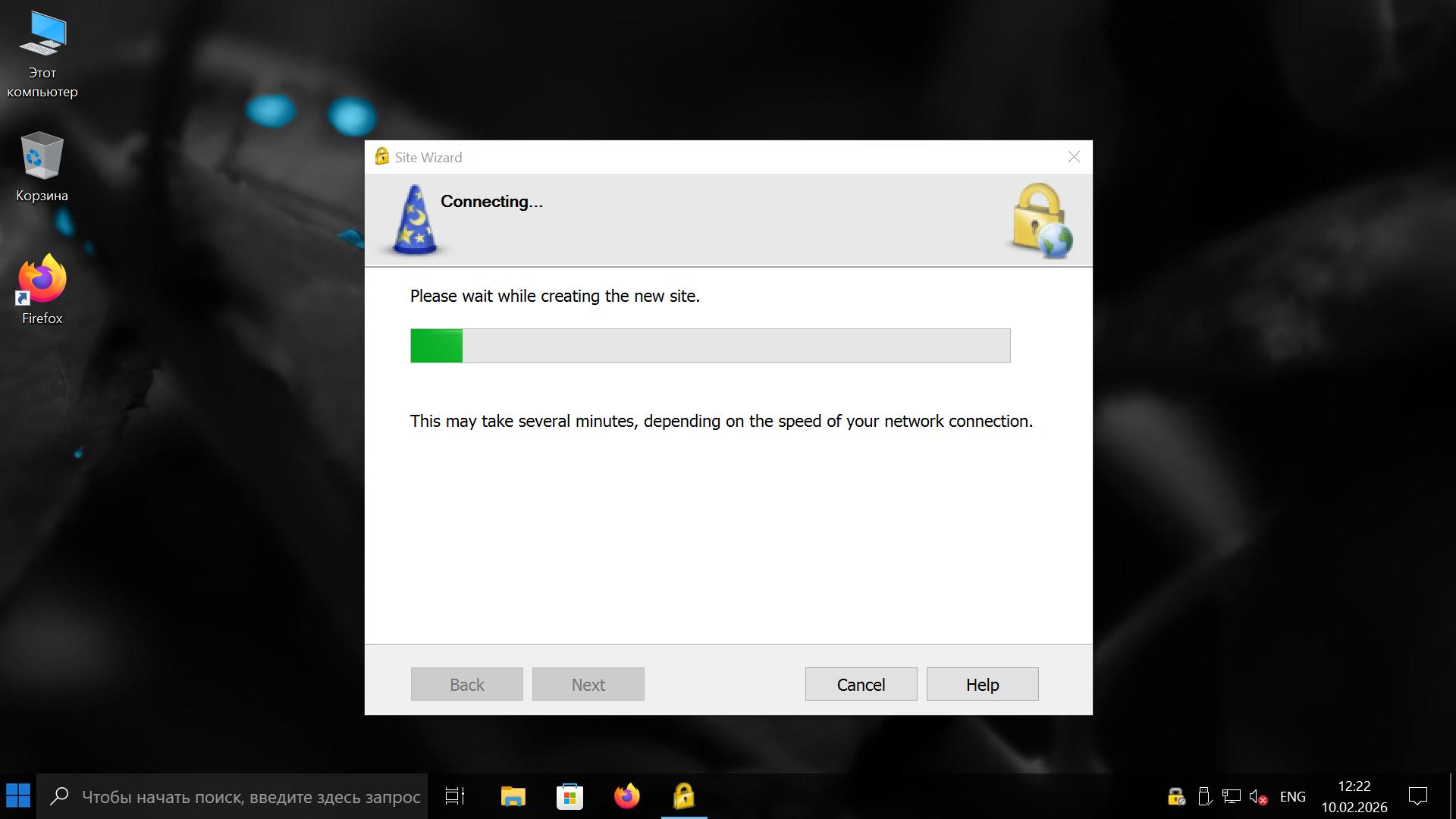Click the Site Wizard title bar lock icon

(x=381, y=157)
